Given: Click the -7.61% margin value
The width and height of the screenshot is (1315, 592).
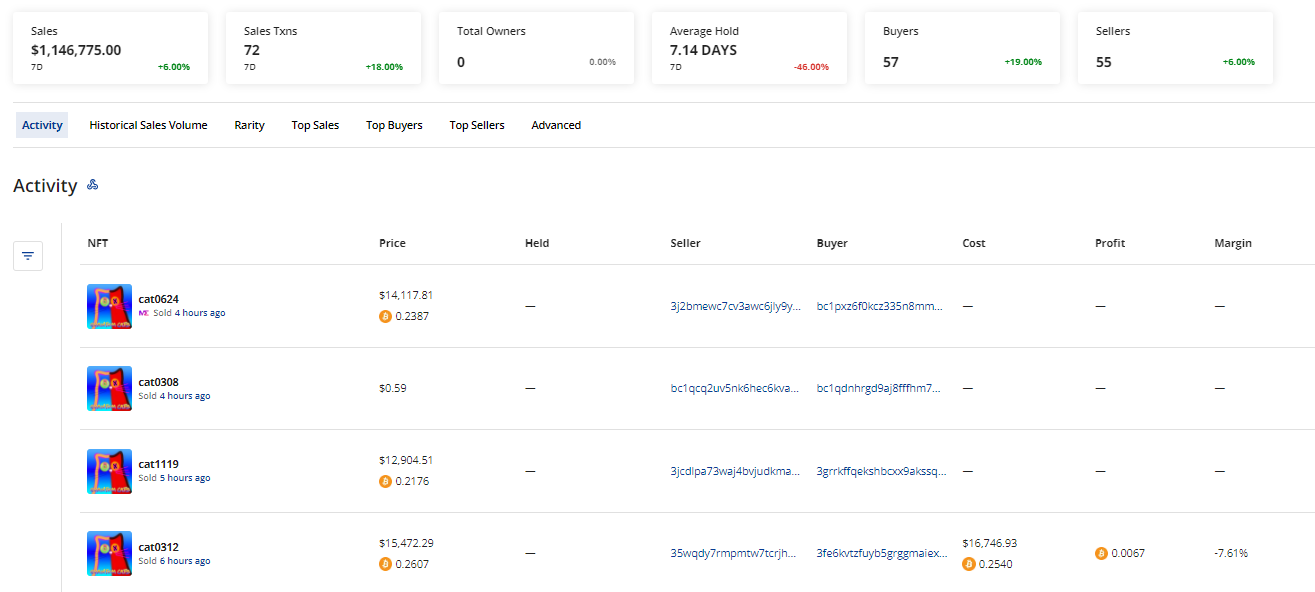Looking at the screenshot, I should pyautogui.click(x=1231, y=553).
